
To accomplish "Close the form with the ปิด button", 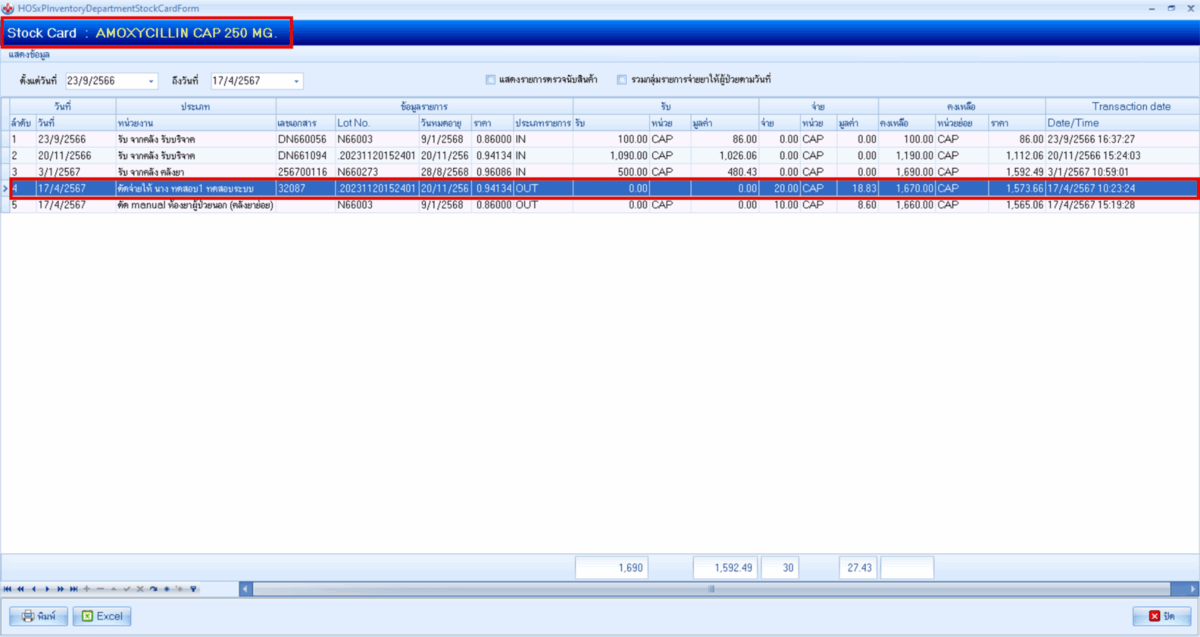I will 1161,616.
